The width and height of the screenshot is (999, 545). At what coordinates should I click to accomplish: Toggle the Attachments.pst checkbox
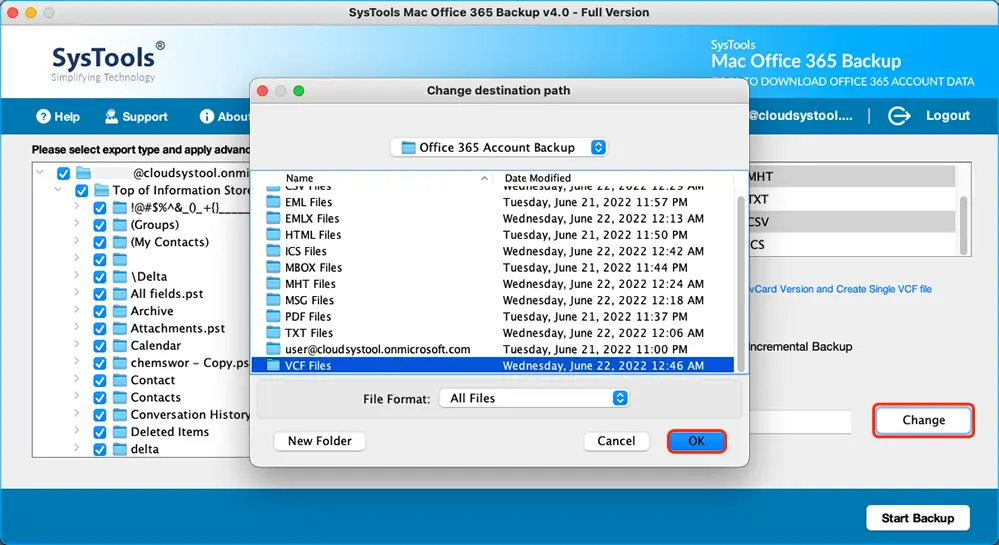click(x=99, y=328)
